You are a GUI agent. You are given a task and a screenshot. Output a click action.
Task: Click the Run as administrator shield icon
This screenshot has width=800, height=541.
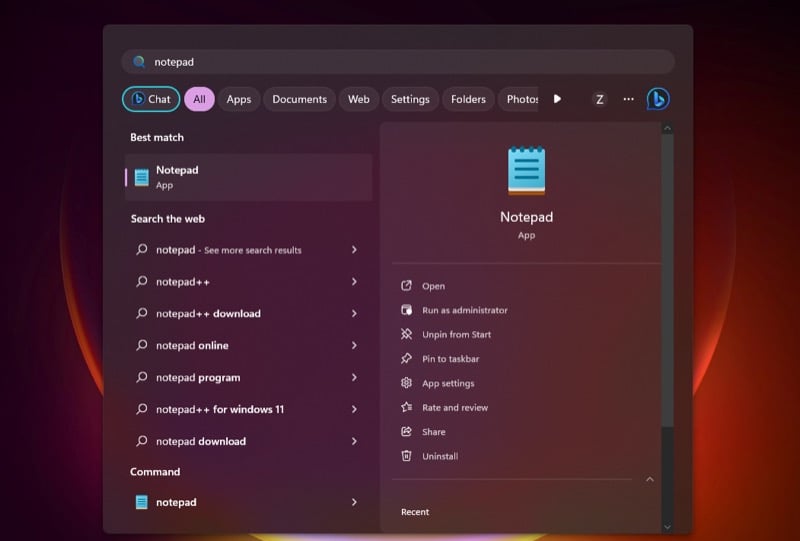406,310
